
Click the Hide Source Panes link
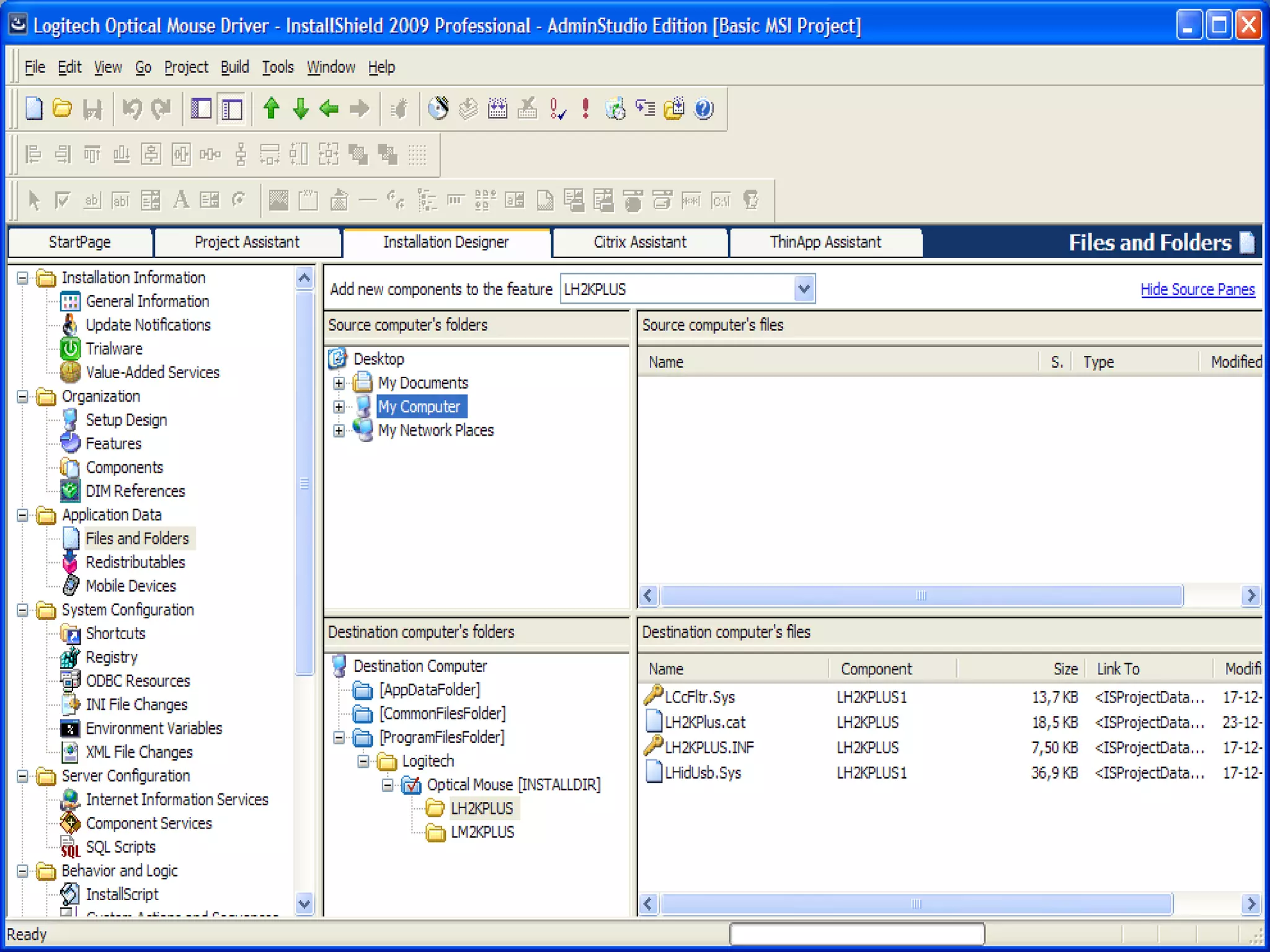pyautogui.click(x=1197, y=289)
